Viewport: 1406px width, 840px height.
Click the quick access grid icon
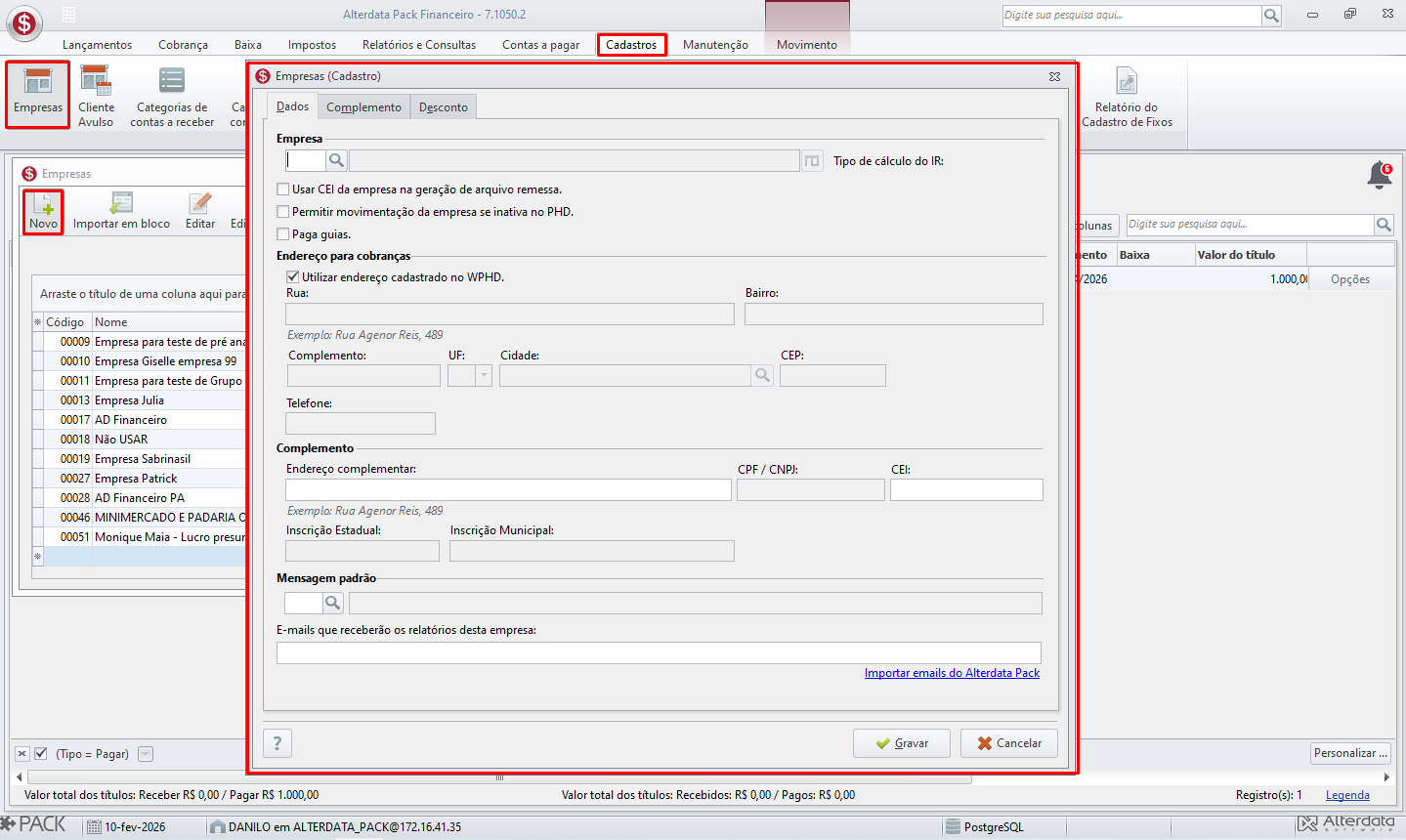click(x=69, y=15)
